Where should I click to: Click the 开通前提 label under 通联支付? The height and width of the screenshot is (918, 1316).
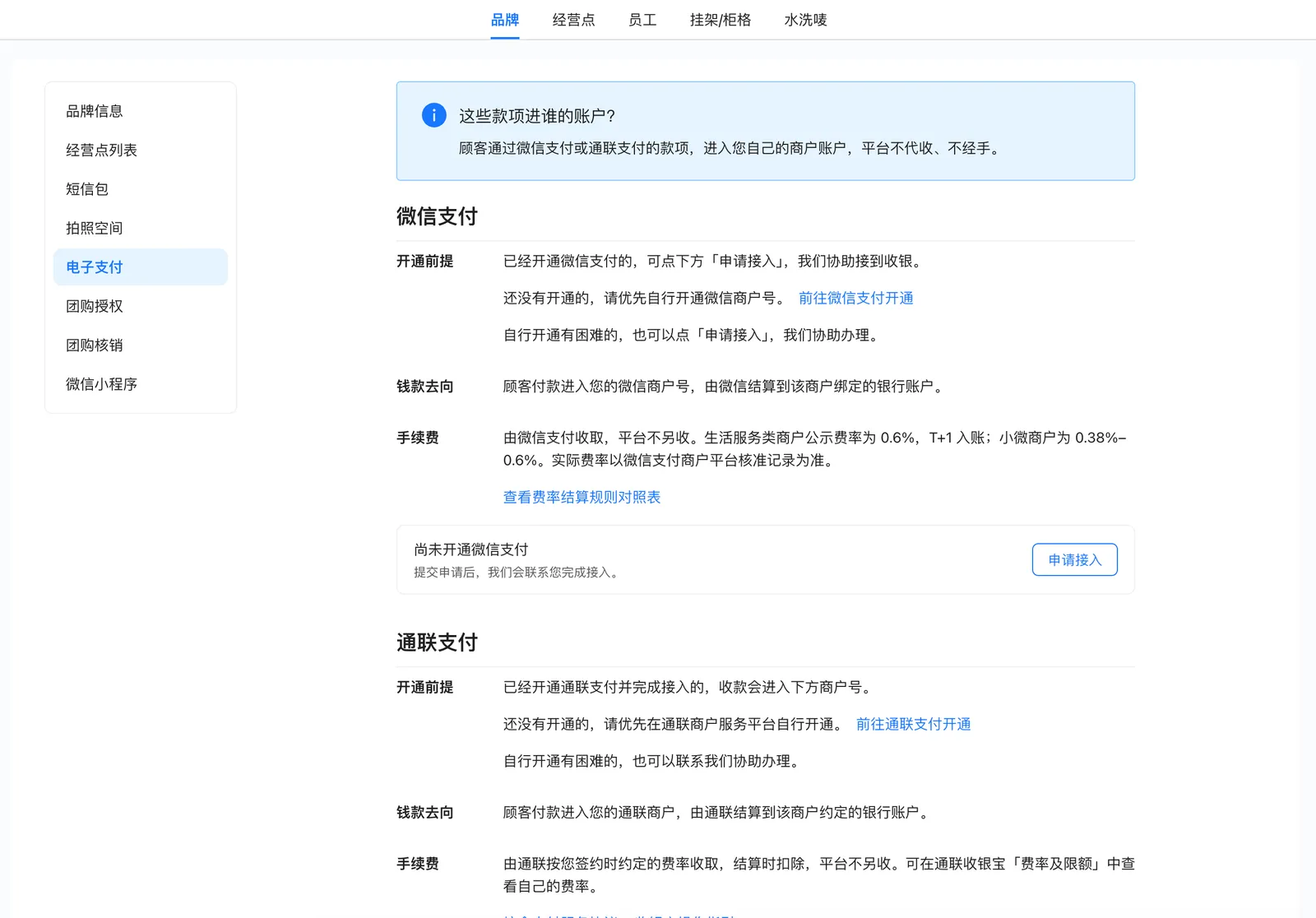point(425,687)
